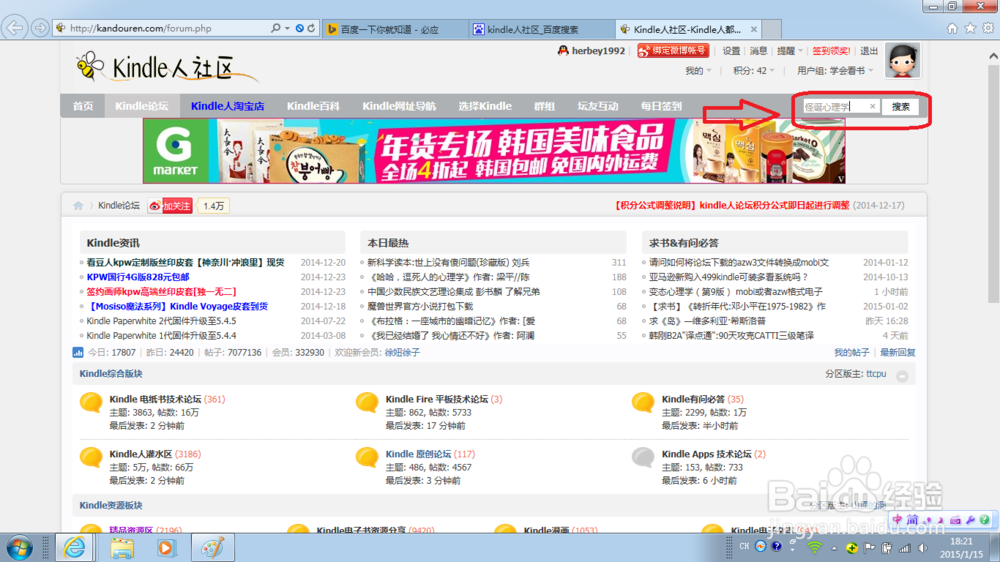Click the Gmarket 年货专场 banner ad
The width and height of the screenshot is (1000, 562).
click(x=494, y=151)
